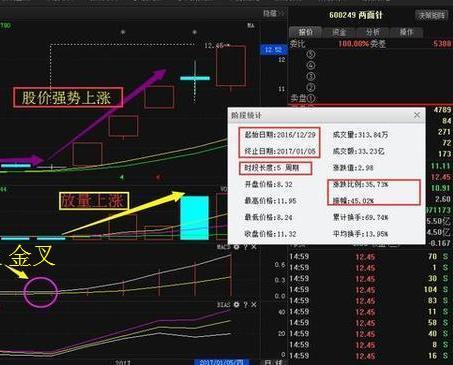The width and height of the screenshot is (453, 365).
Task: Select the 2017/01/05 date marker on timeline
Action: coord(221,362)
